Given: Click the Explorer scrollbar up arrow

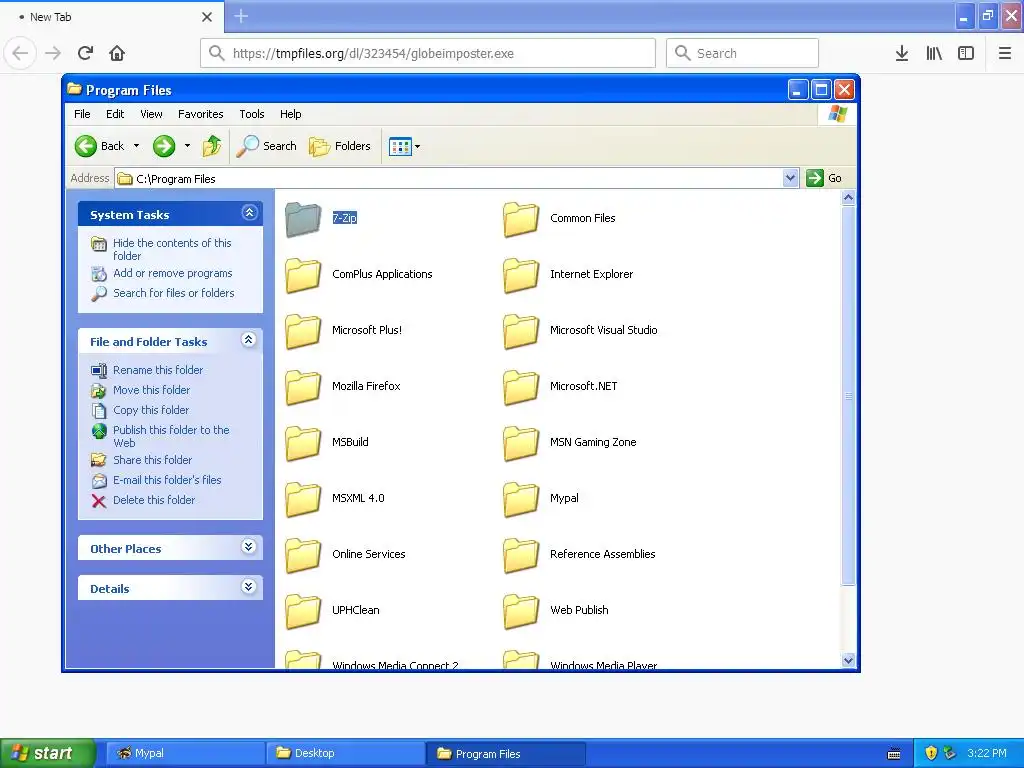Looking at the screenshot, I should [848, 197].
